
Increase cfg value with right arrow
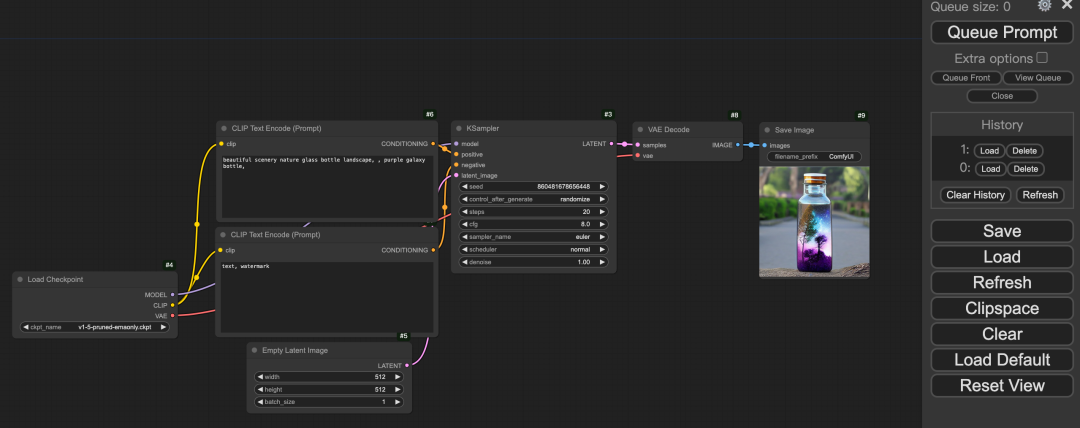(603, 224)
